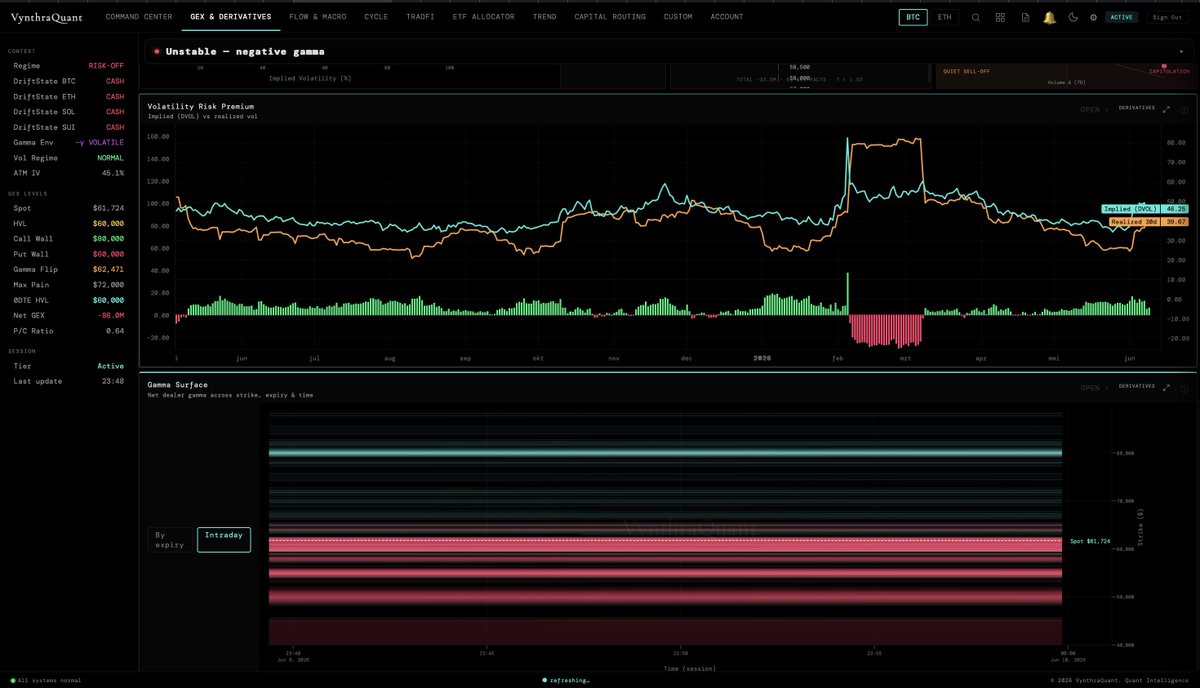The height and width of the screenshot is (688, 1200).
Task: Click the Sign Out button
Action: (1167, 17)
